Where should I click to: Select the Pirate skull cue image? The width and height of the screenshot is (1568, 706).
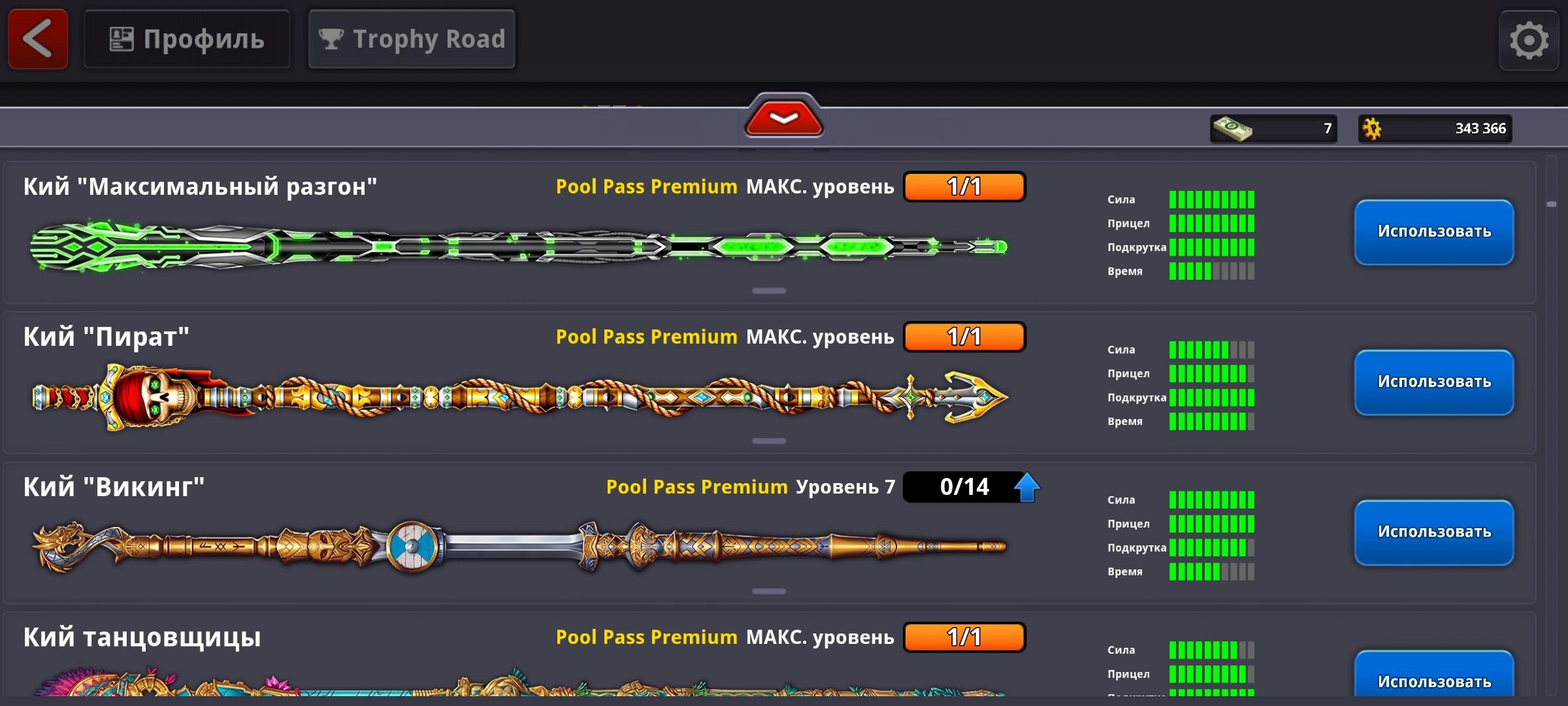tap(519, 397)
